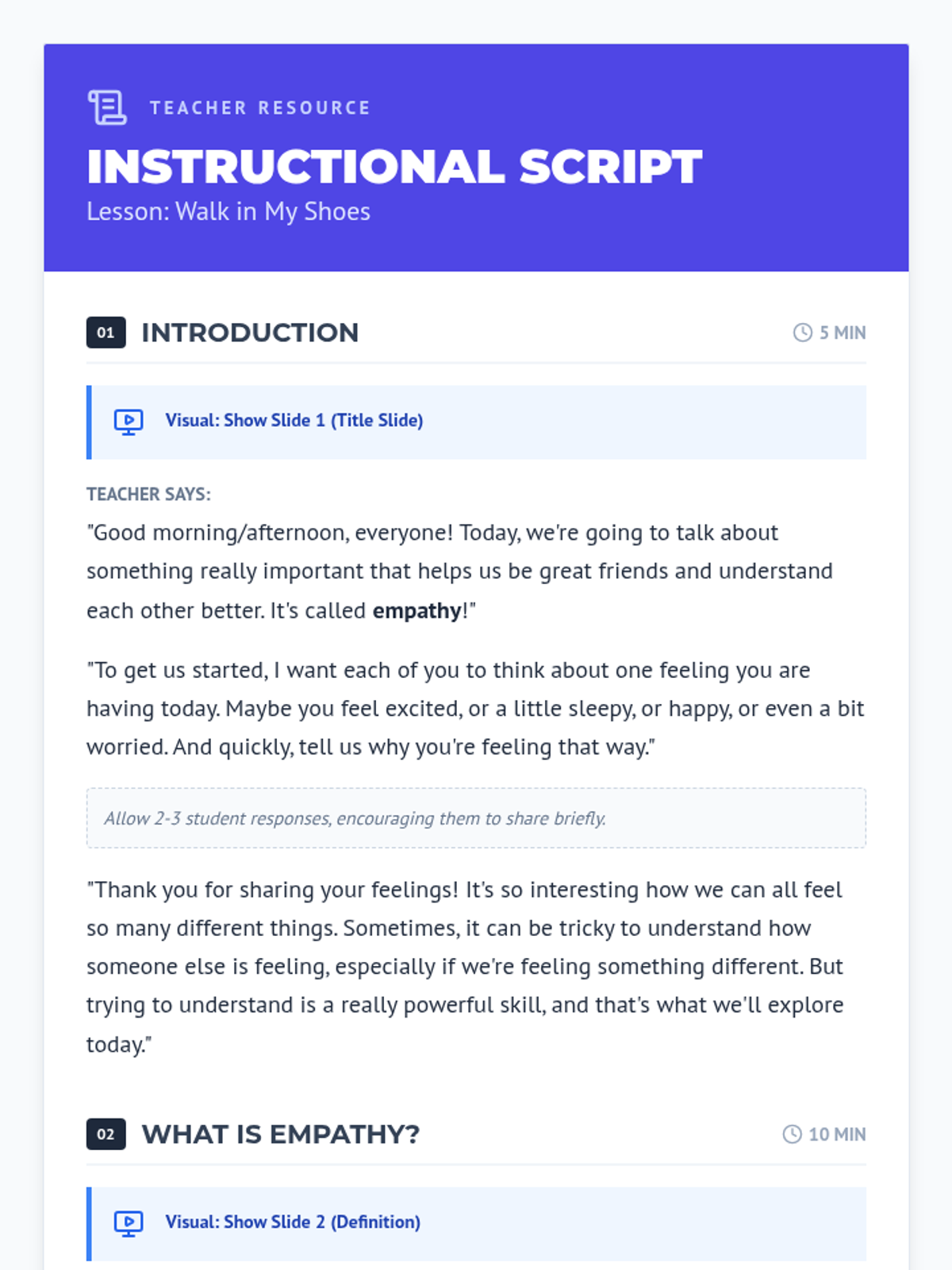This screenshot has height=1270, width=952.
Task: Open the INTRODUCTION section heading
Action: click(250, 333)
